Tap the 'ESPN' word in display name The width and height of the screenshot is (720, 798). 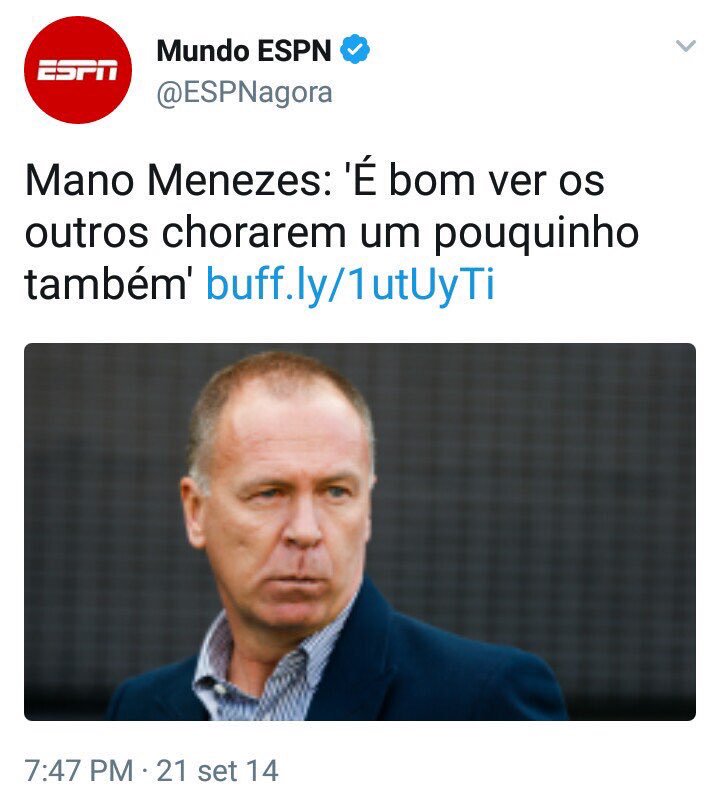click(294, 50)
